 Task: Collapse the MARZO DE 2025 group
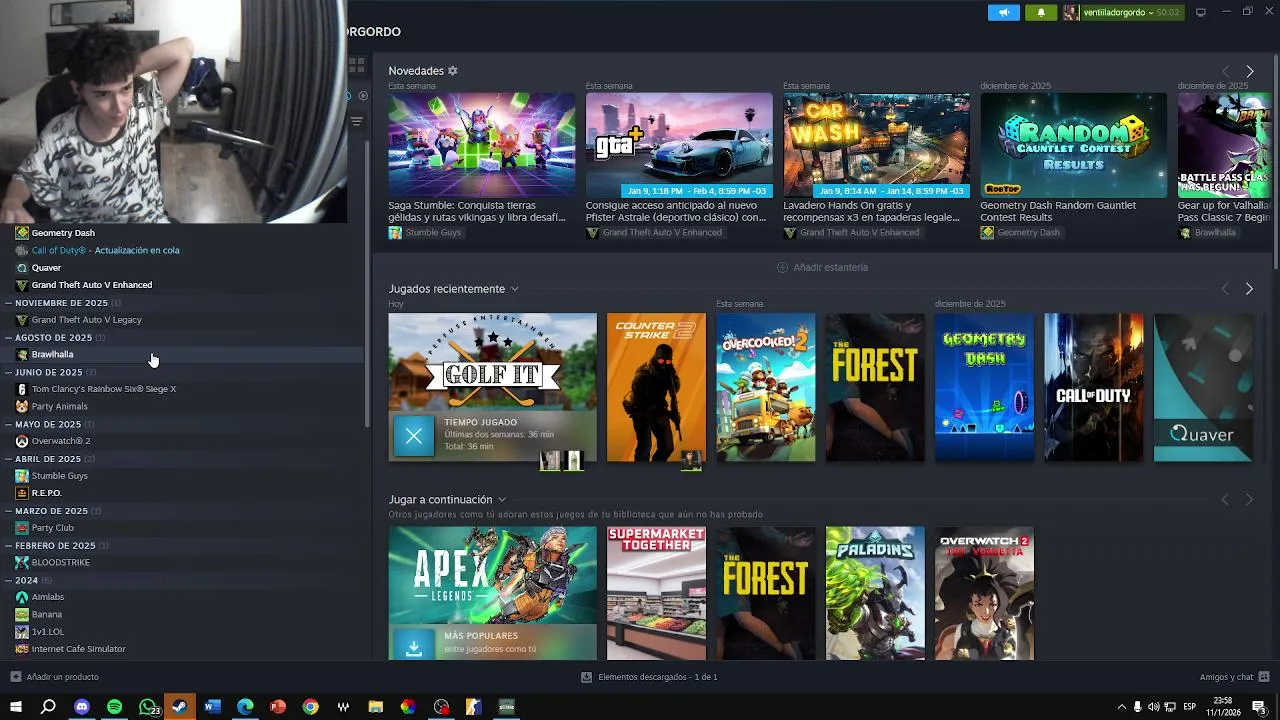point(8,511)
